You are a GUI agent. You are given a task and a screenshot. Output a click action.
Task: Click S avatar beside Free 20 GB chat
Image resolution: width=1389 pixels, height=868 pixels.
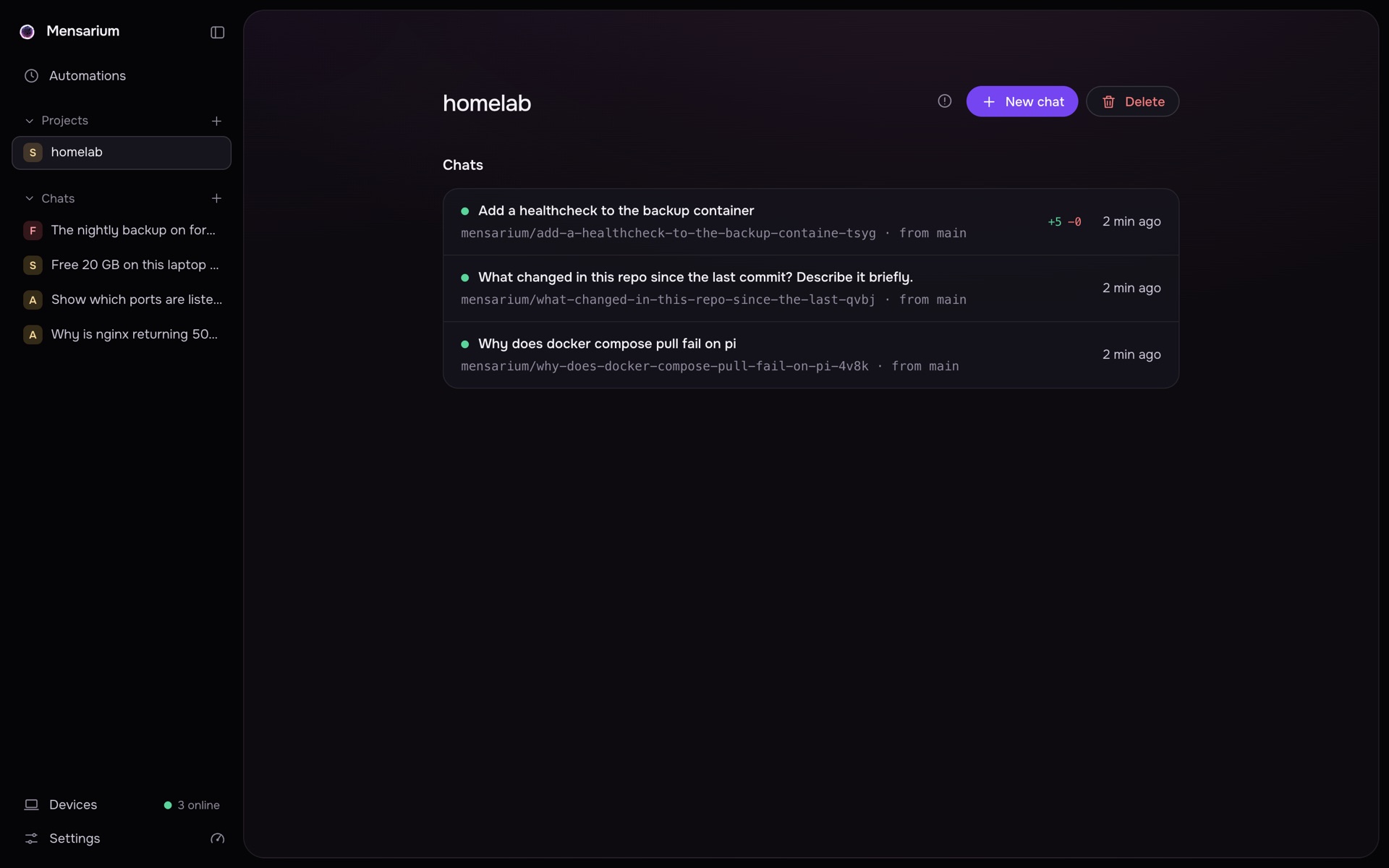click(33, 265)
